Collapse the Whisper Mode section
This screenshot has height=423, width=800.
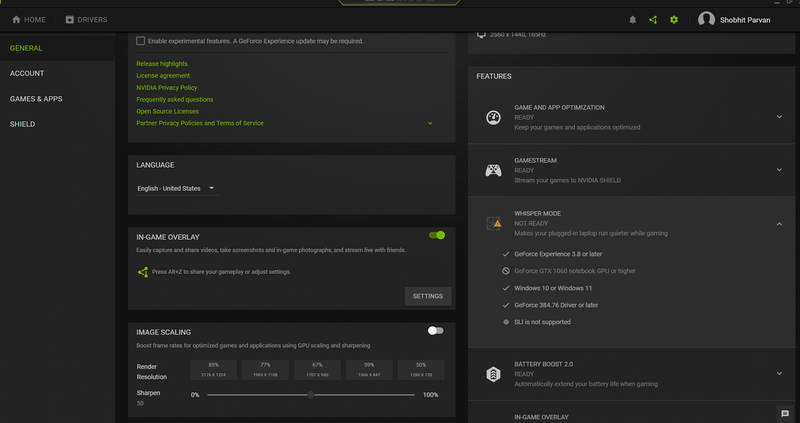pos(779,224)
